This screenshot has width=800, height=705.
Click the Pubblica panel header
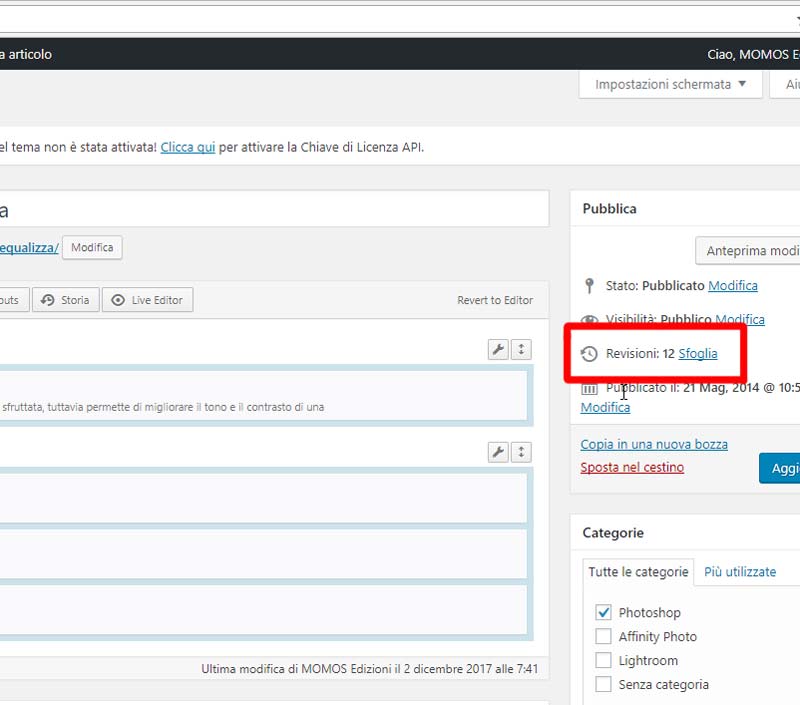(685, 209)
